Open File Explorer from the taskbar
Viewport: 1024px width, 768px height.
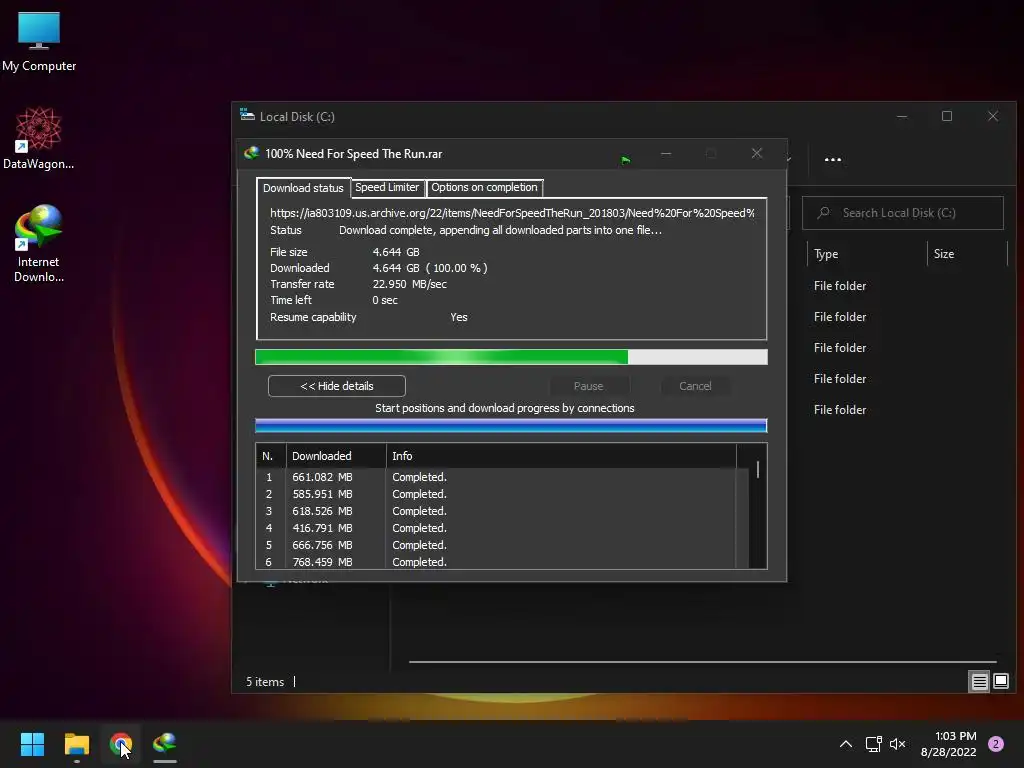[76, 744]
